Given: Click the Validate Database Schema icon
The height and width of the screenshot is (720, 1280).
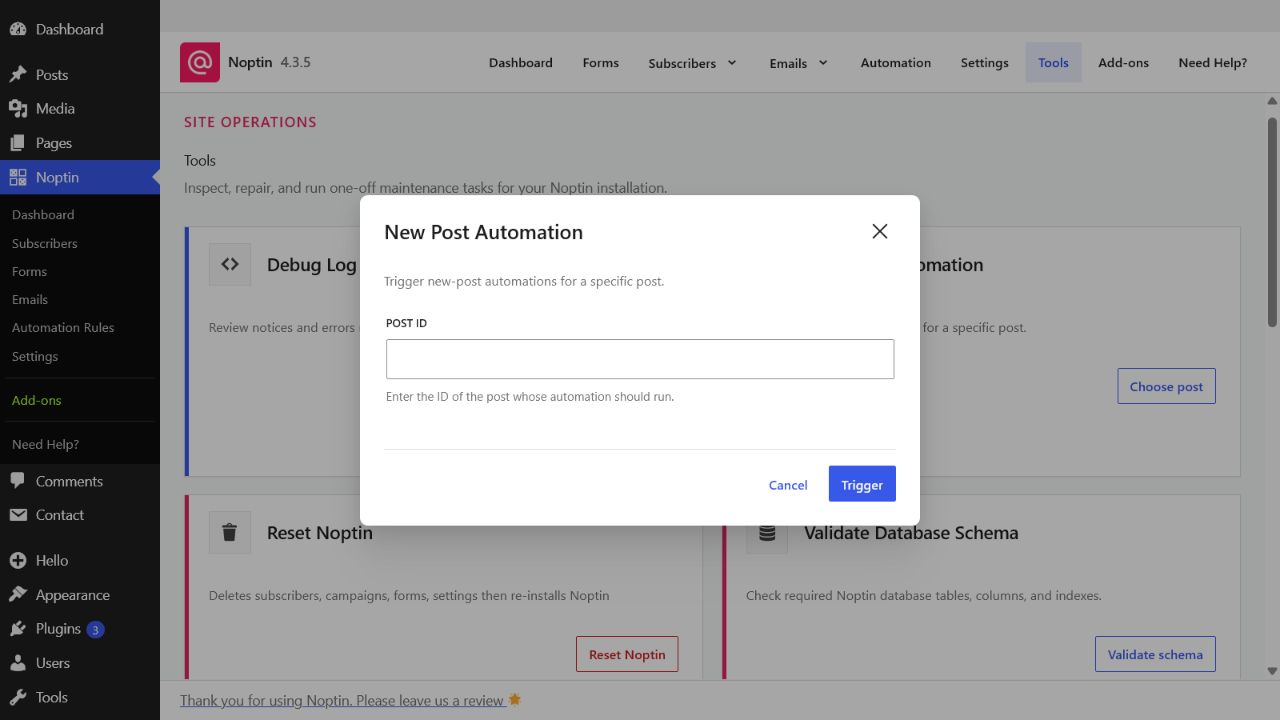Looking at the screenshot, I should click(x=767, y=533).
